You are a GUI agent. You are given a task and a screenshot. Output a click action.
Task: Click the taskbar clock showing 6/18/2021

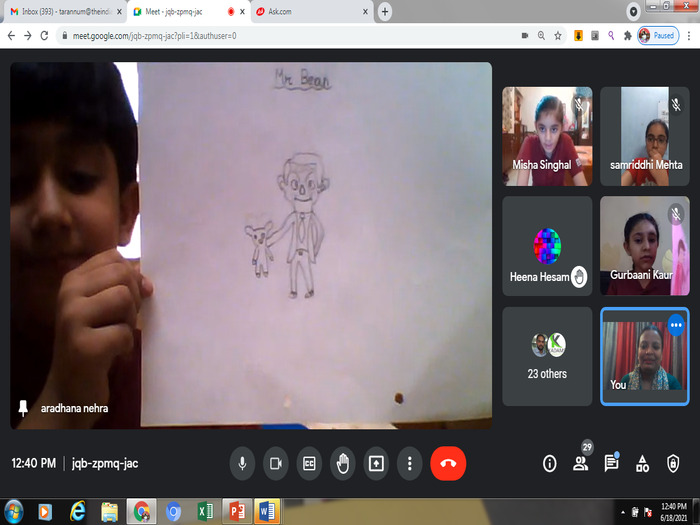pos(674,512)
